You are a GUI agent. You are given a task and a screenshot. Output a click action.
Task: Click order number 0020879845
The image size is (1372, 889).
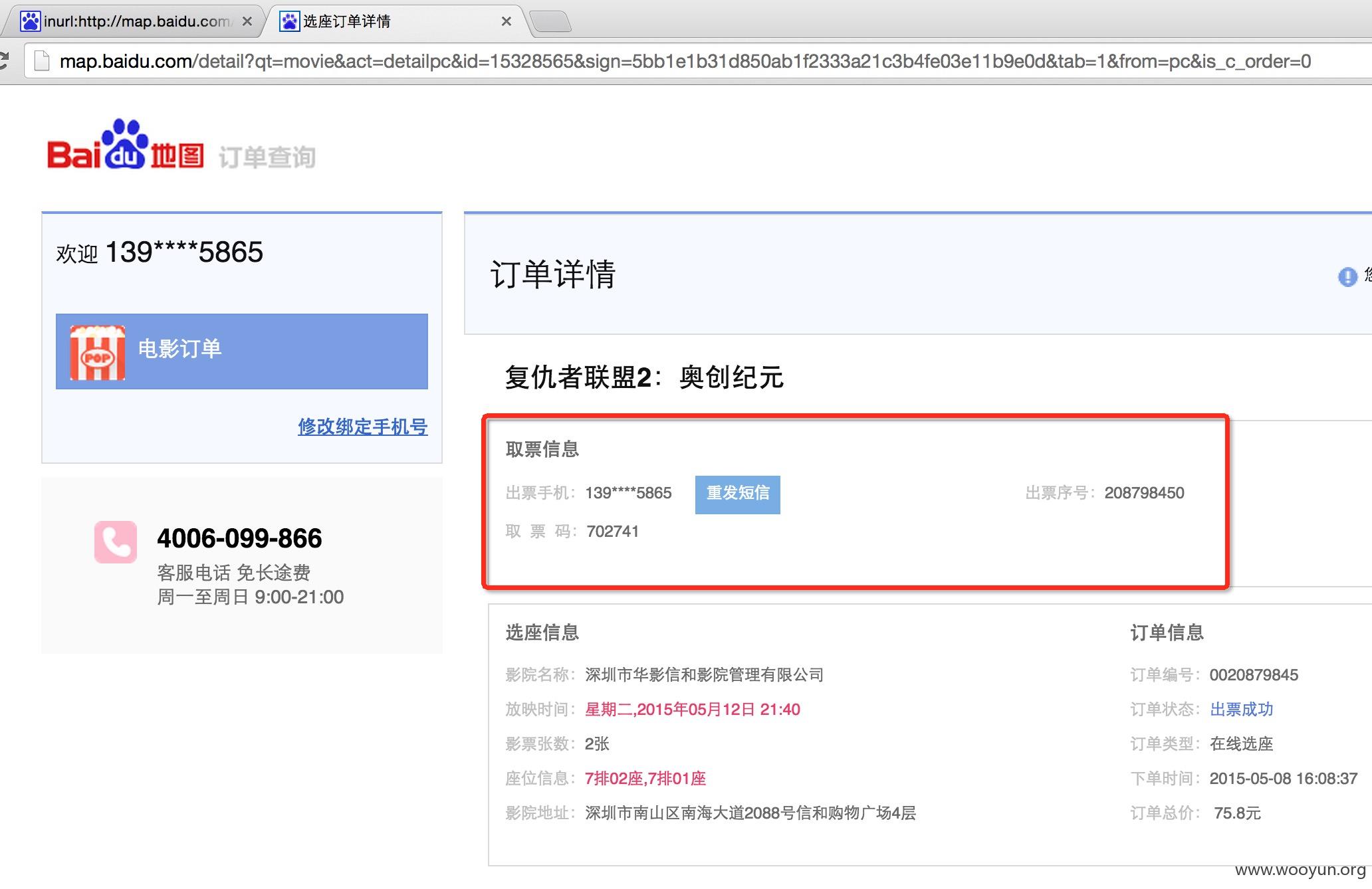click(1254, 675)
